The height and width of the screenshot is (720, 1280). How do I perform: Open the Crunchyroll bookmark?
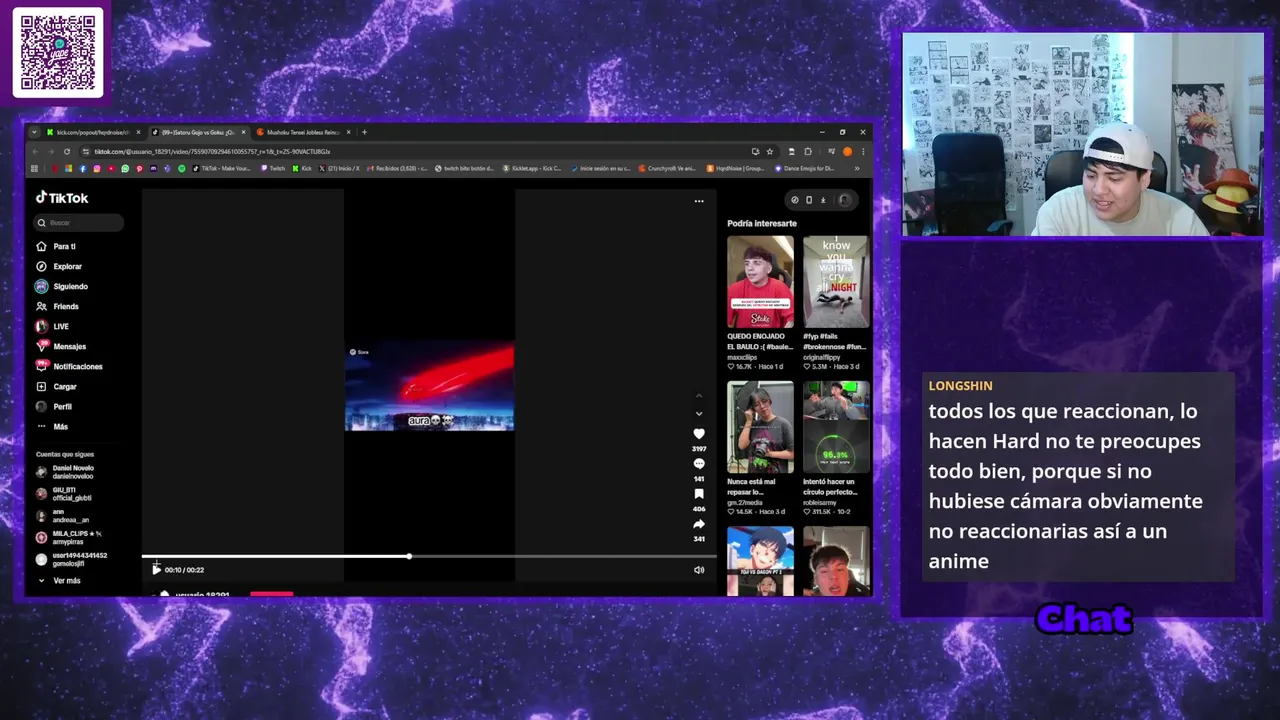(x=667, y=168)
